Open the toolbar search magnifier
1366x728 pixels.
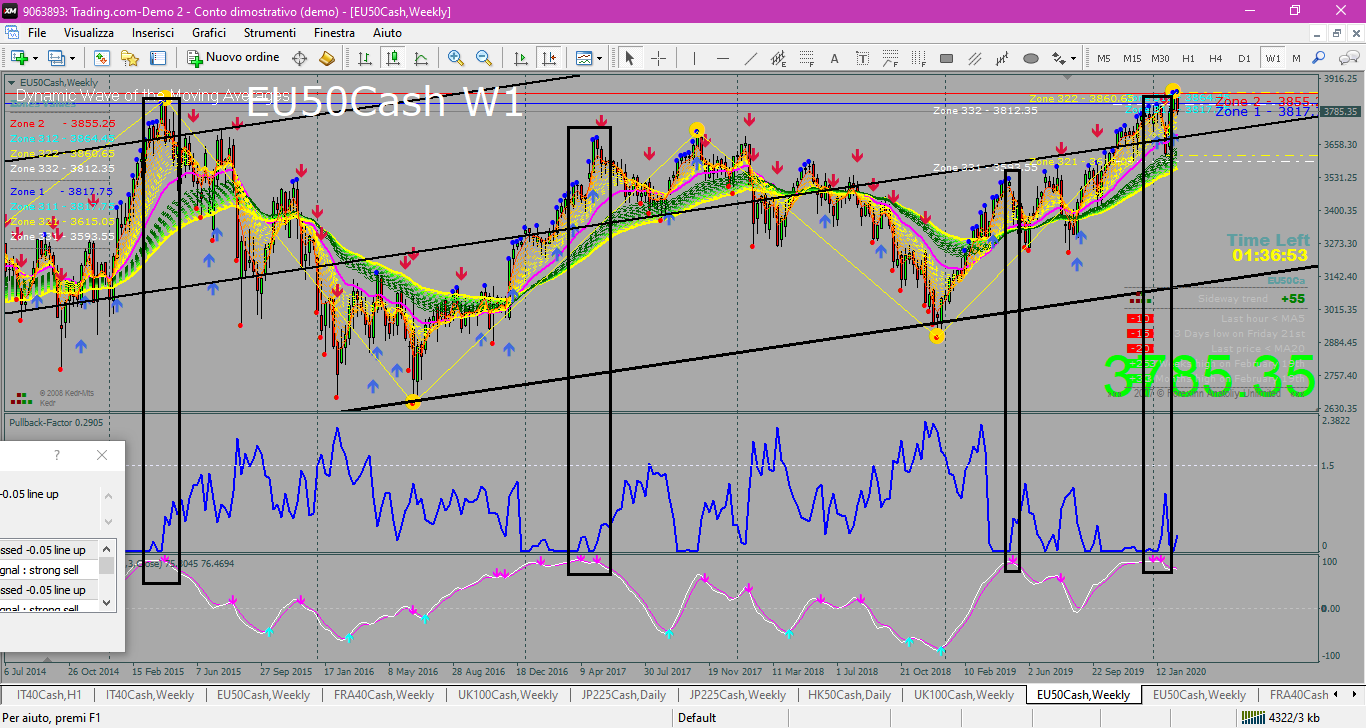tap(1318, 58)
